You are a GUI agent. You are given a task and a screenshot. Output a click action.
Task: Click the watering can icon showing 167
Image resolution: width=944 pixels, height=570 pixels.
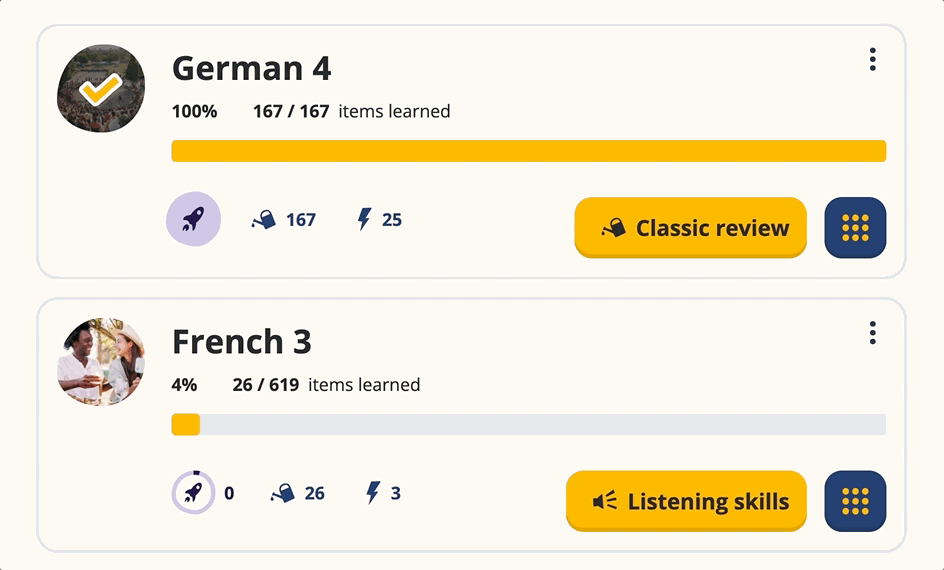click(263, 220)
